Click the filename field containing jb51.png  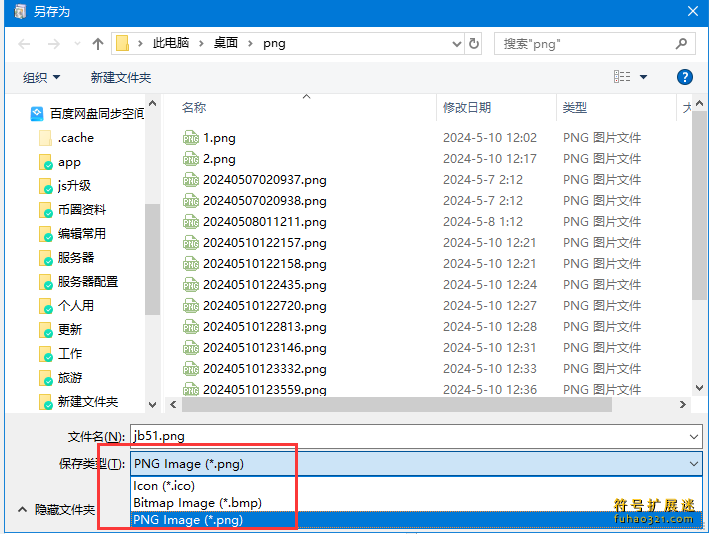click(416, 436)
